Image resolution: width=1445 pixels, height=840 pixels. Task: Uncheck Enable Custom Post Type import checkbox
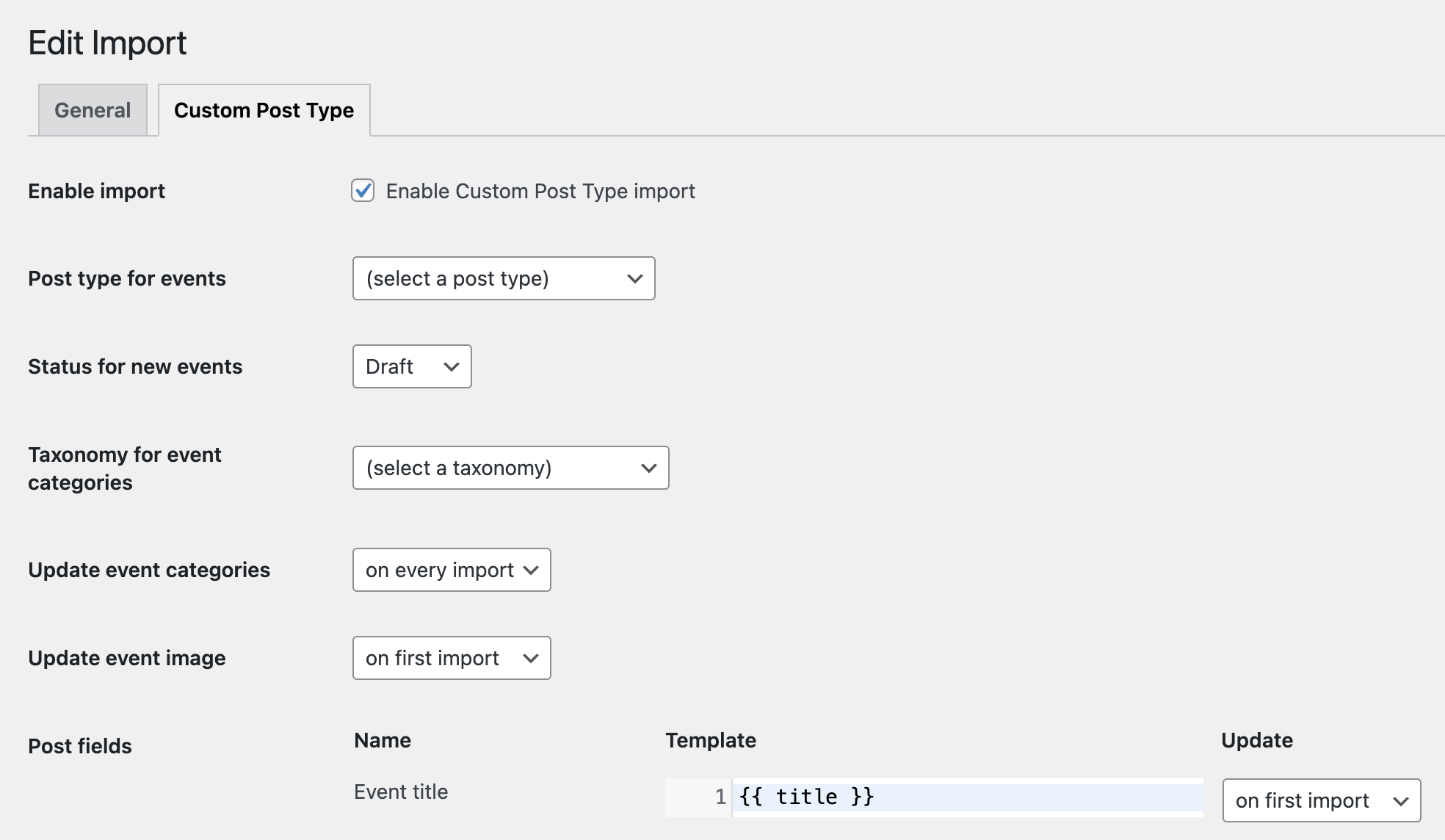click(x=363, y=191)
